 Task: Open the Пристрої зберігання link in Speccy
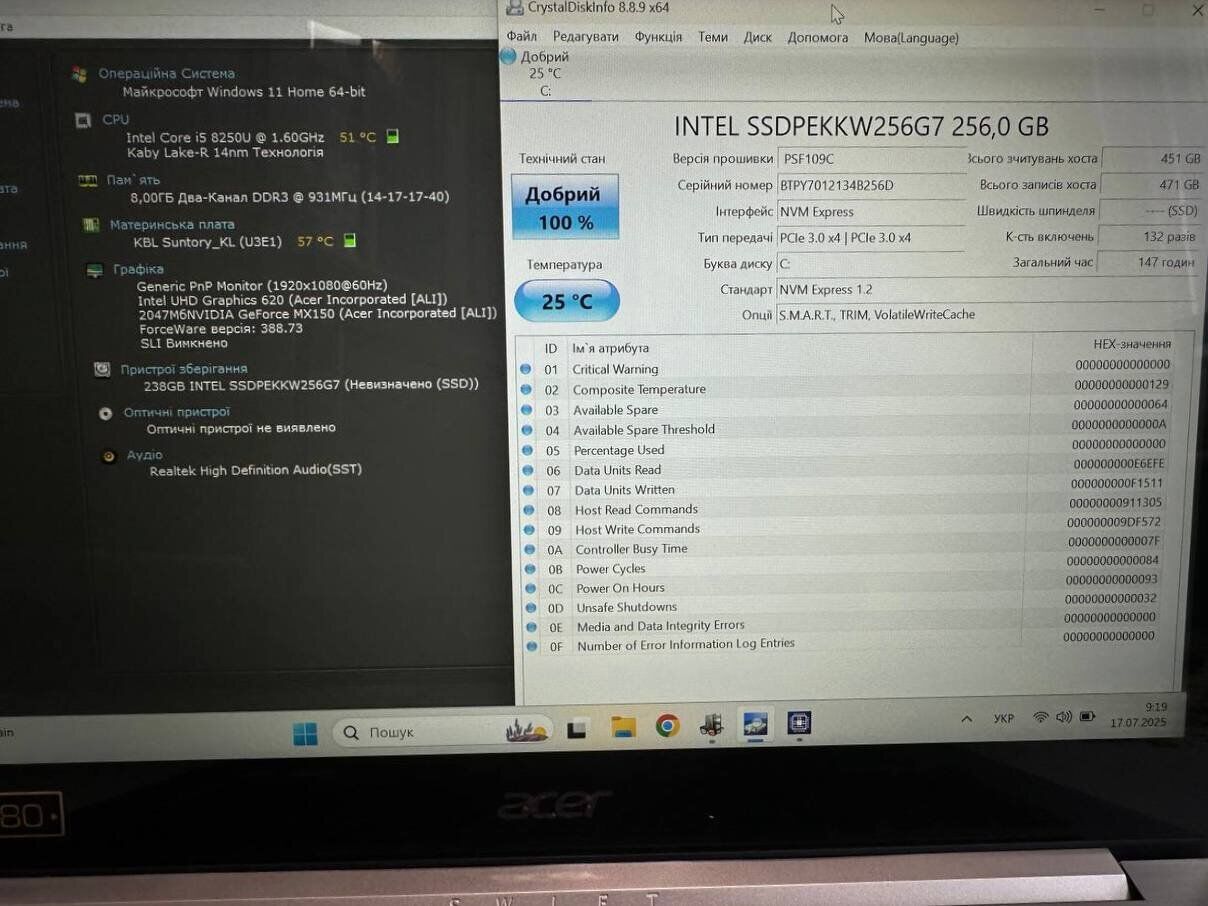[183, 369]
